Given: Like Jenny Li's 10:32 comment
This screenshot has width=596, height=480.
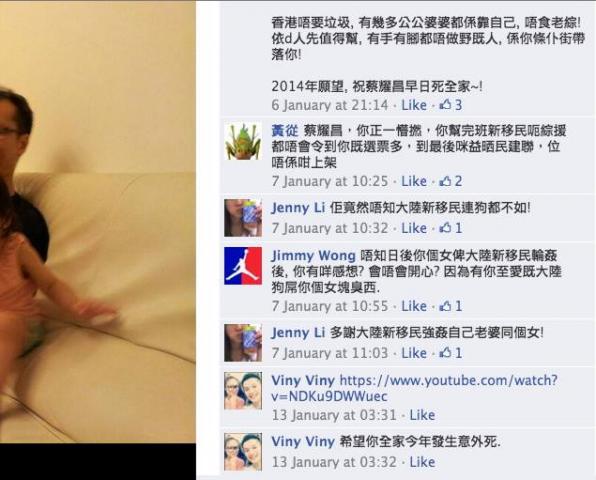Looking at the screenshot, I should (x=414, y=228).
